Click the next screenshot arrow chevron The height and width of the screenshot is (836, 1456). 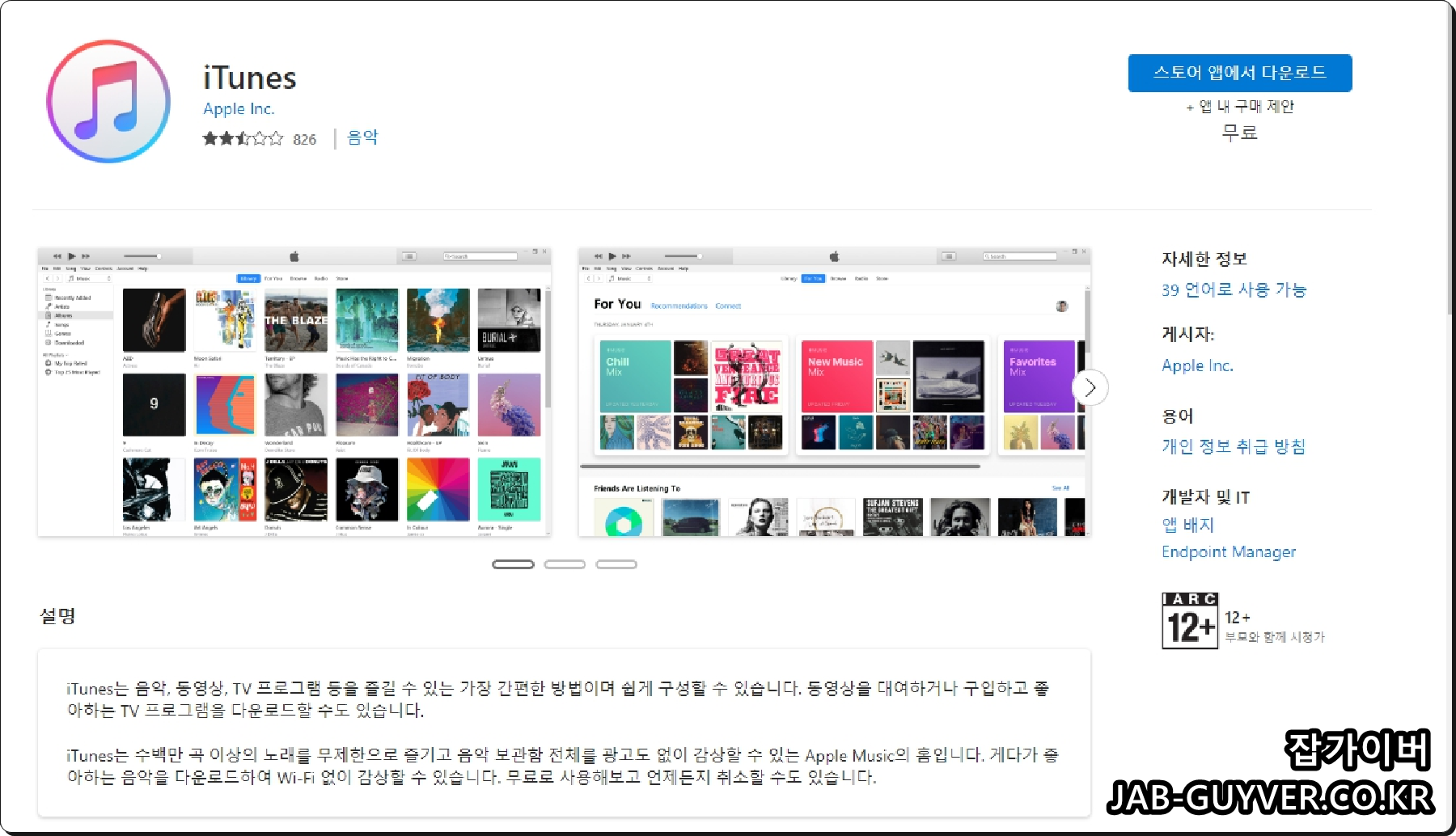(1090, 388)
